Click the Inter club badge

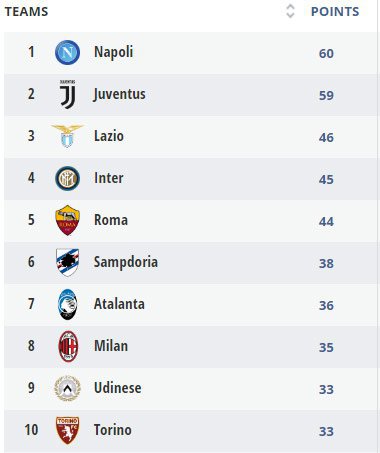pos(67,178)
